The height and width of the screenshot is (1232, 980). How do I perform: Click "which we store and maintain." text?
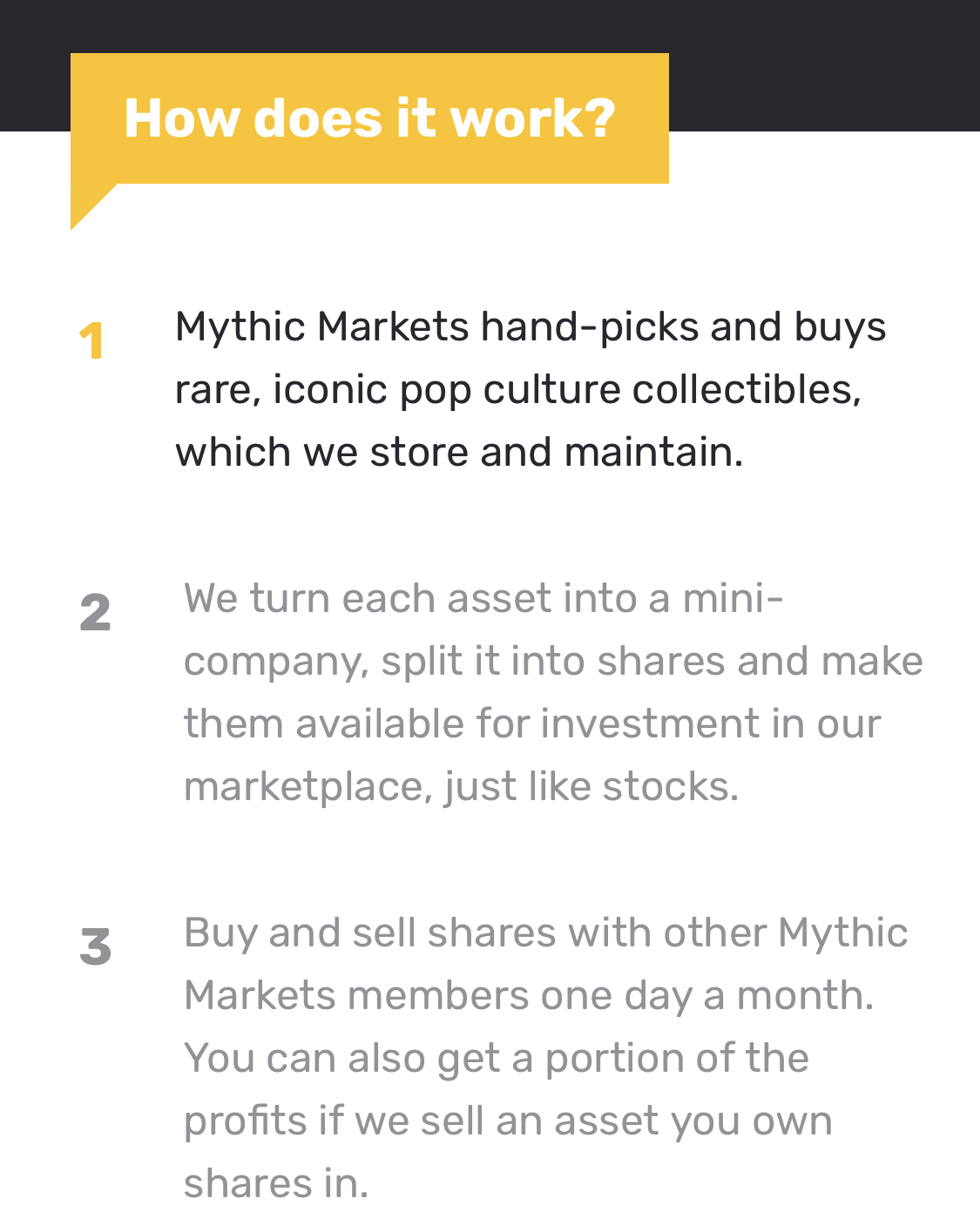click(x=459, y=452)
